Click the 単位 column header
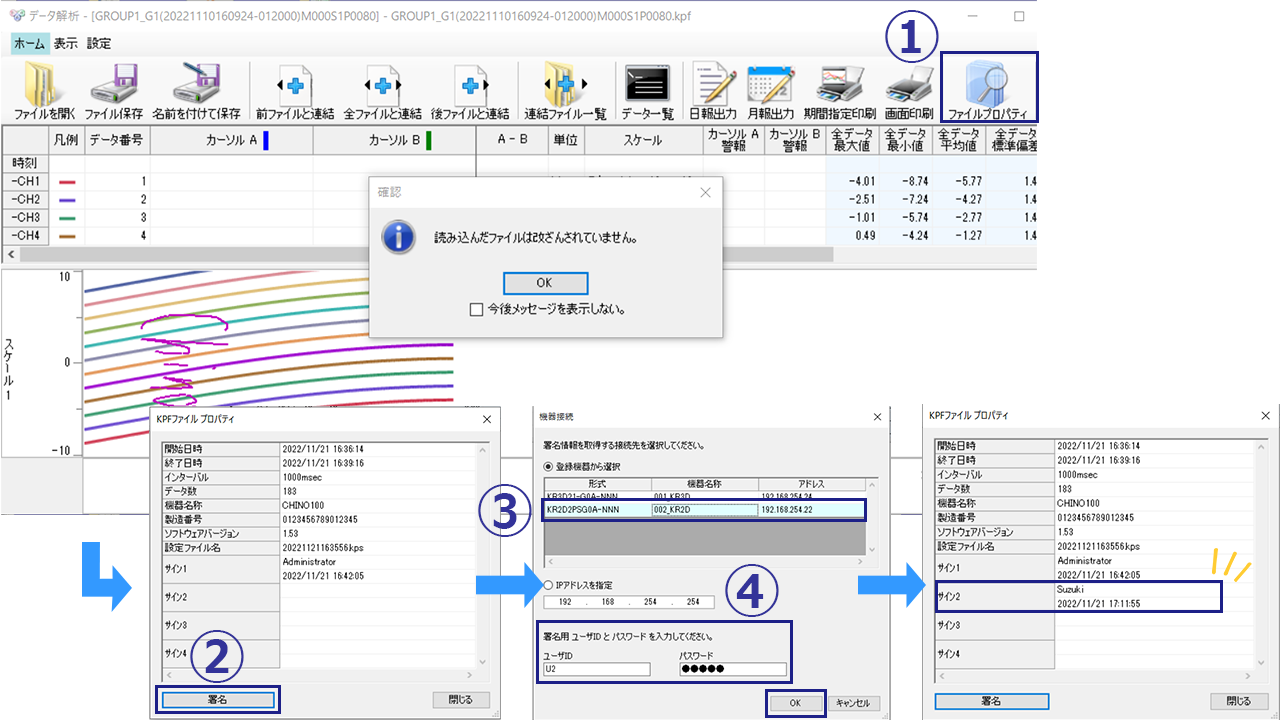The image size is (1280, 720). click(x=566, y=140)
